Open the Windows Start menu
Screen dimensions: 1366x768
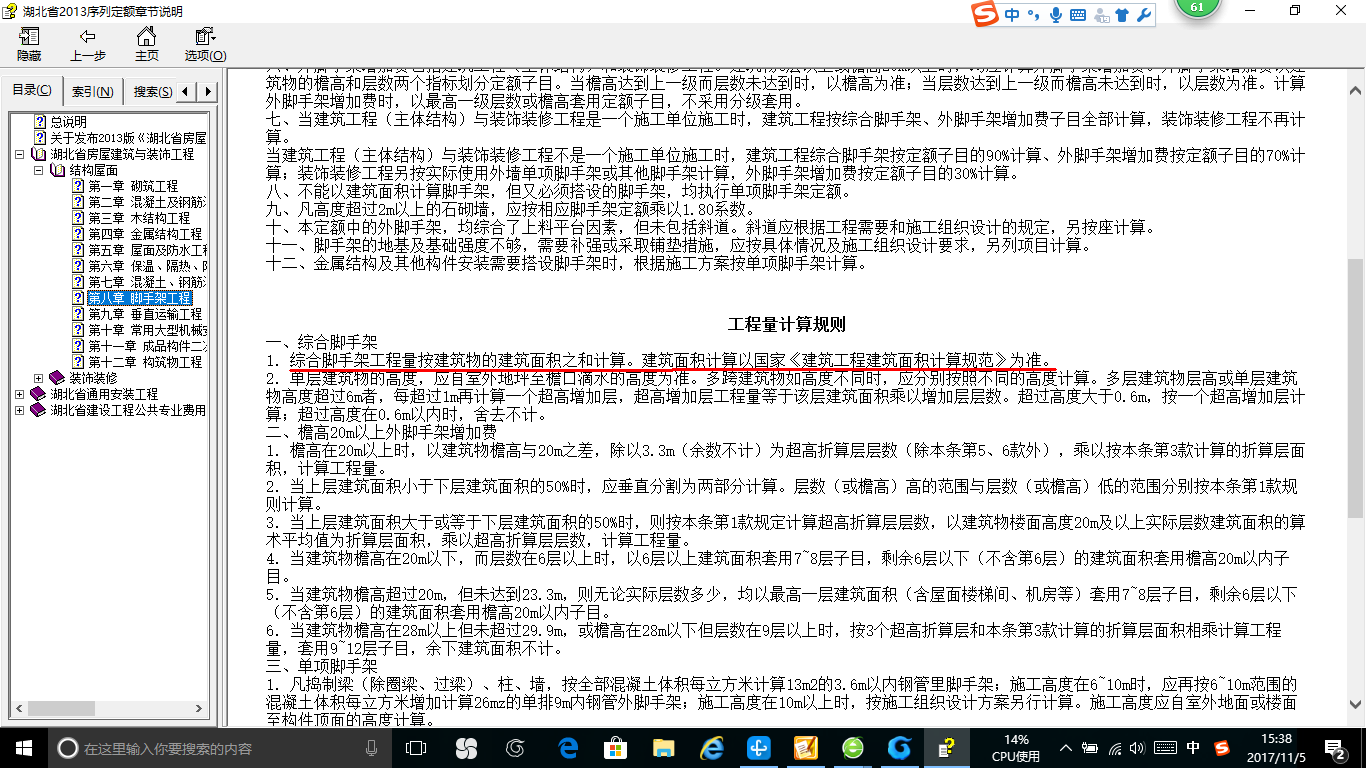coord(23,748)
